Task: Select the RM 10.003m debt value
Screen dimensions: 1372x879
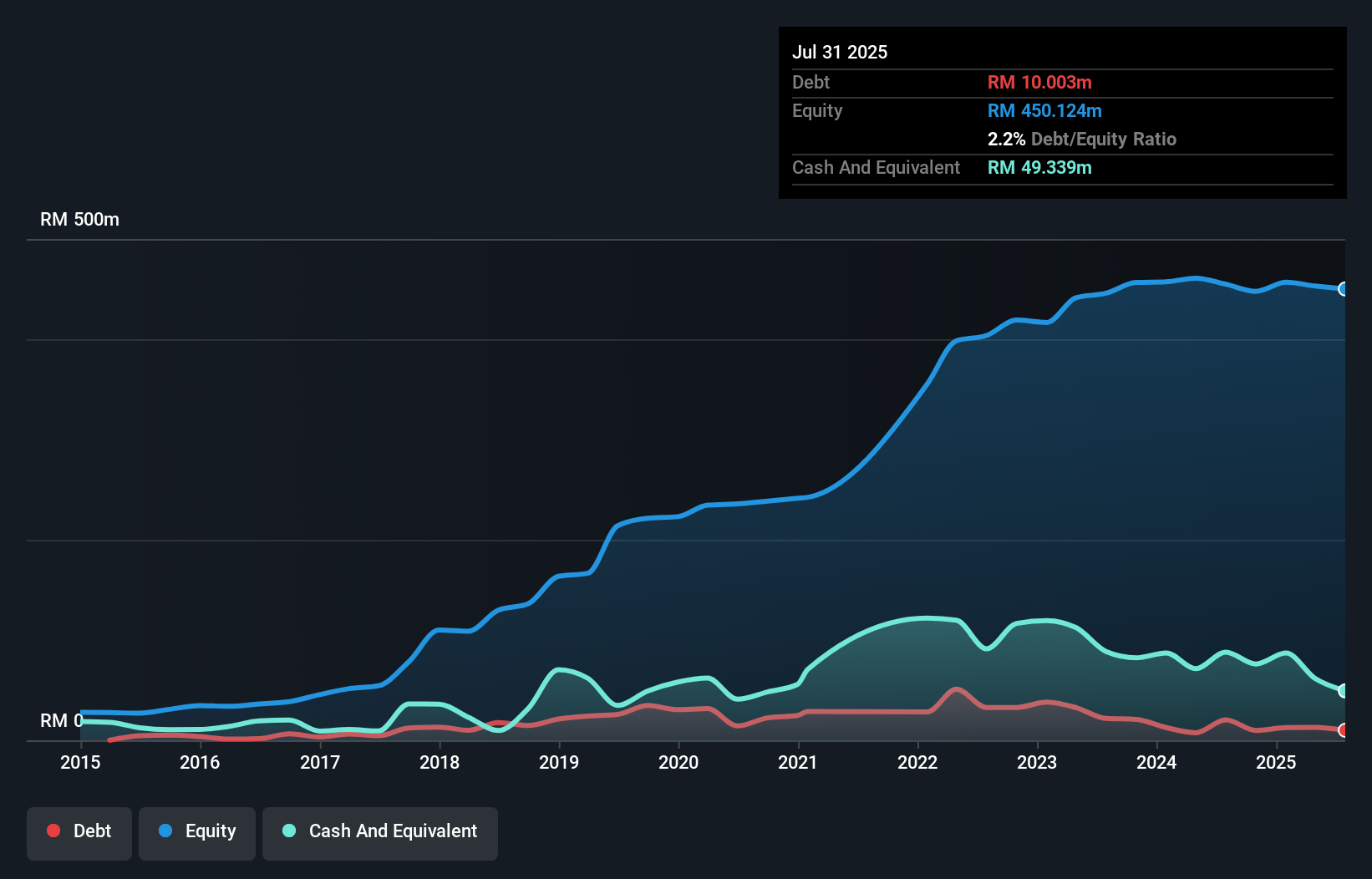Action: (x=1039, y=83)
